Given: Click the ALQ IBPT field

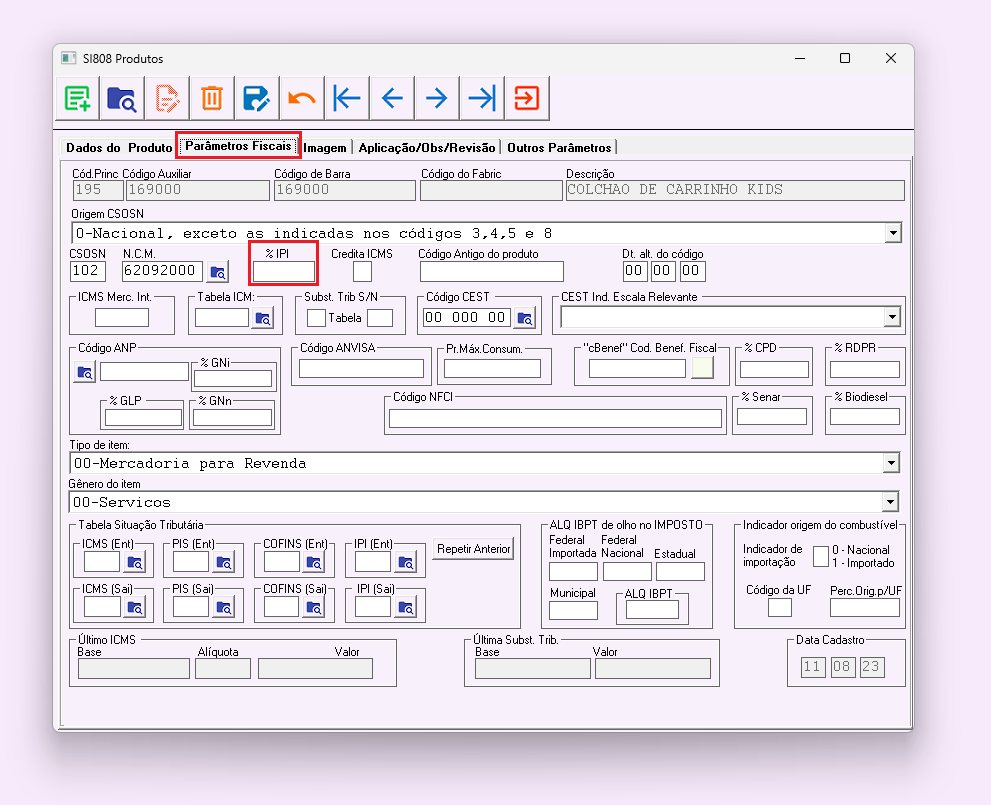Looking at the screenshot, I should tap(652, 610).
